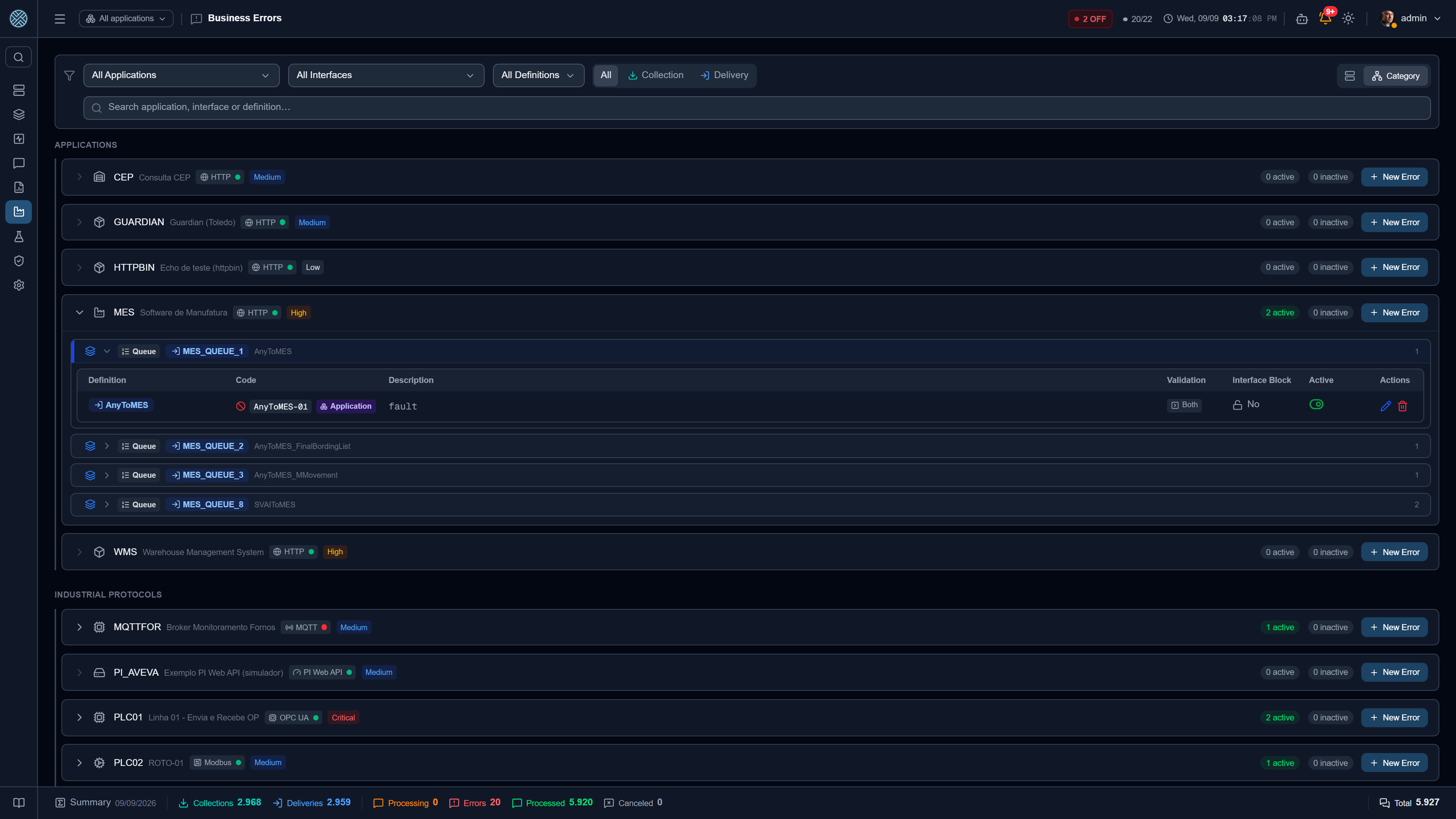The image size is (1456, 819).
Task: Click the Collections 2.968 summary entry
Action: click(x=220, y=803)
